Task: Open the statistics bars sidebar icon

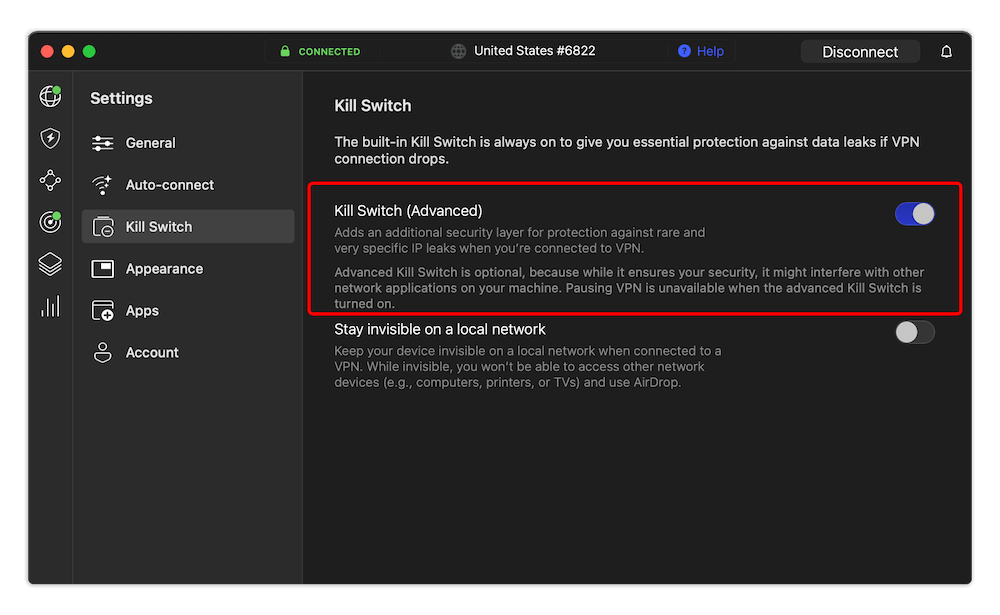Action: (x=50, y=306)
